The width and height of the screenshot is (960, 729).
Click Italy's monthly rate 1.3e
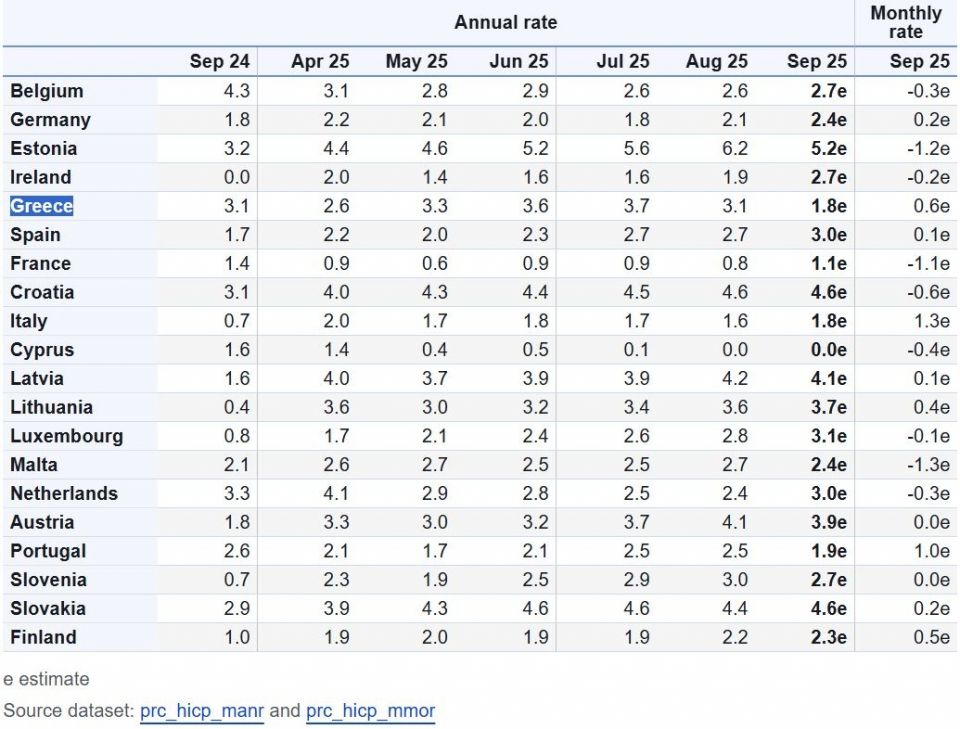931,321
